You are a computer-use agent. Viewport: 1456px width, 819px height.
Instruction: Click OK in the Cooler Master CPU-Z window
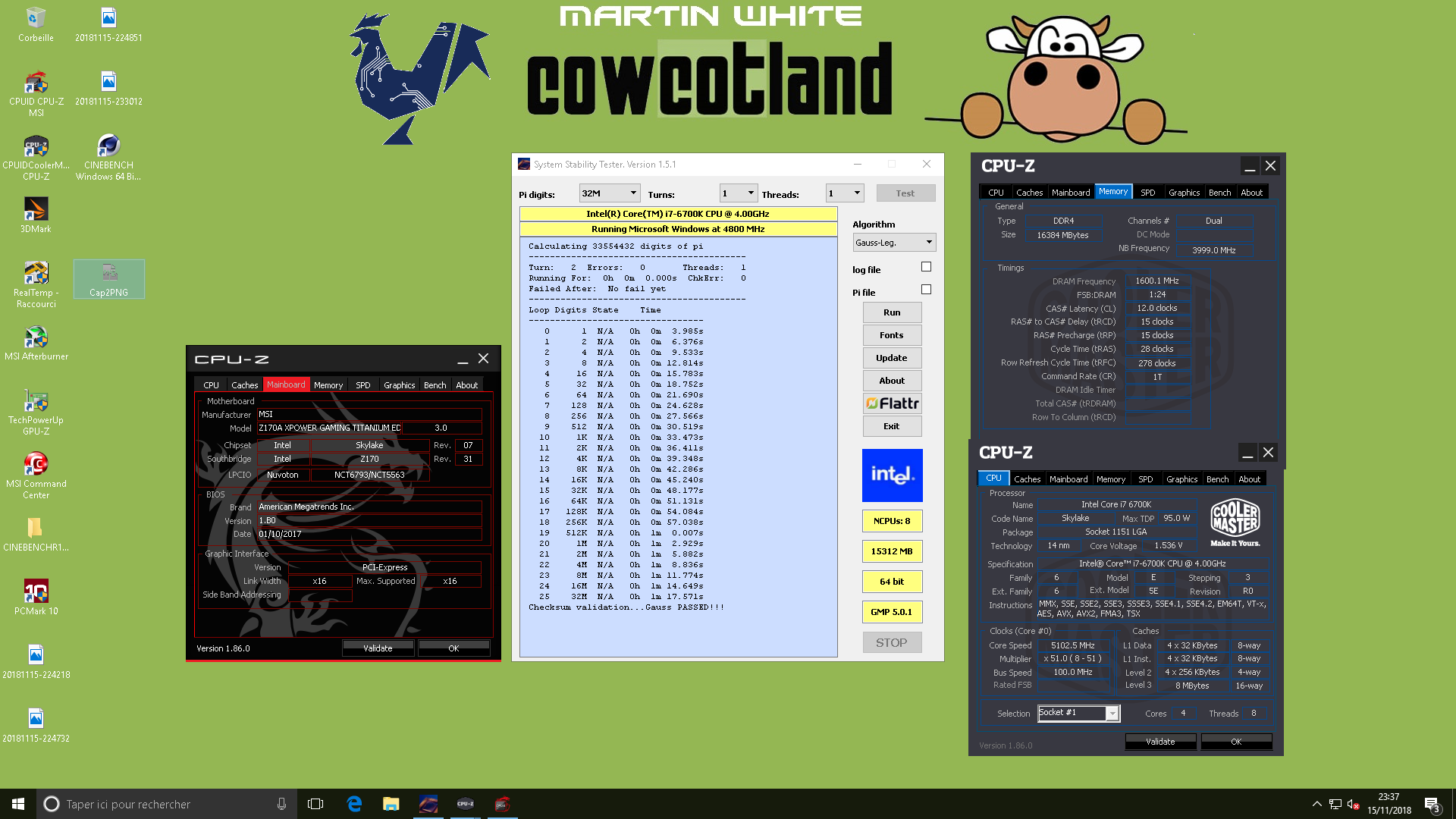[1236, 742]
